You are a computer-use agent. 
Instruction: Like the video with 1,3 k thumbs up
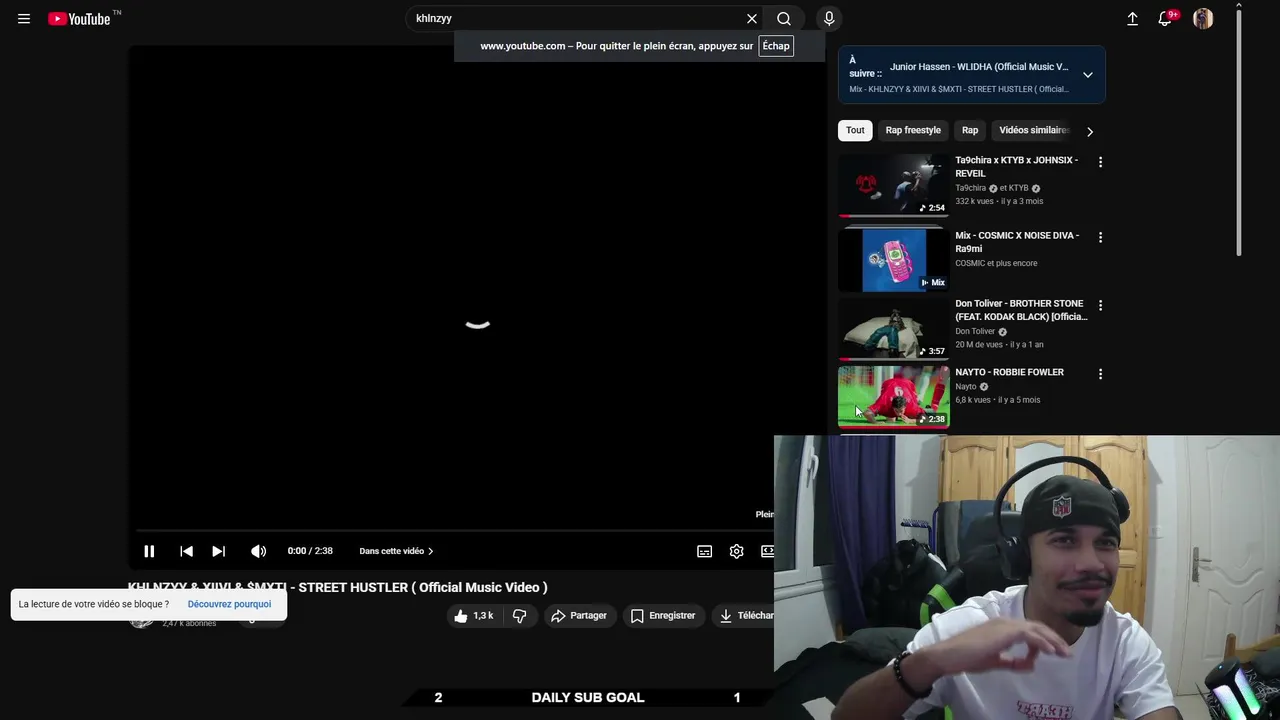(x=474, y=616)
